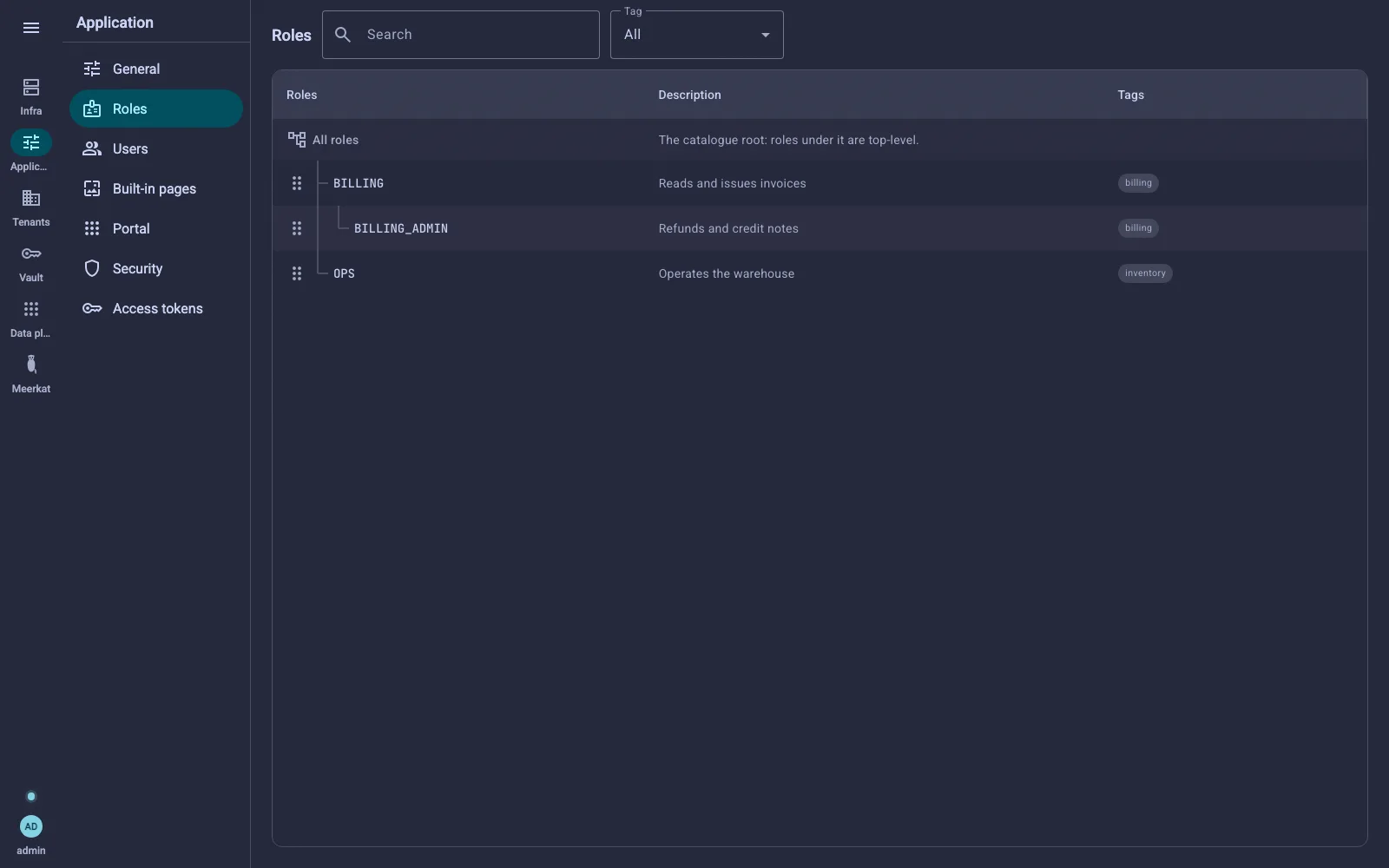
Task: Click the admin AD avatar
Action: coord(31,826)
